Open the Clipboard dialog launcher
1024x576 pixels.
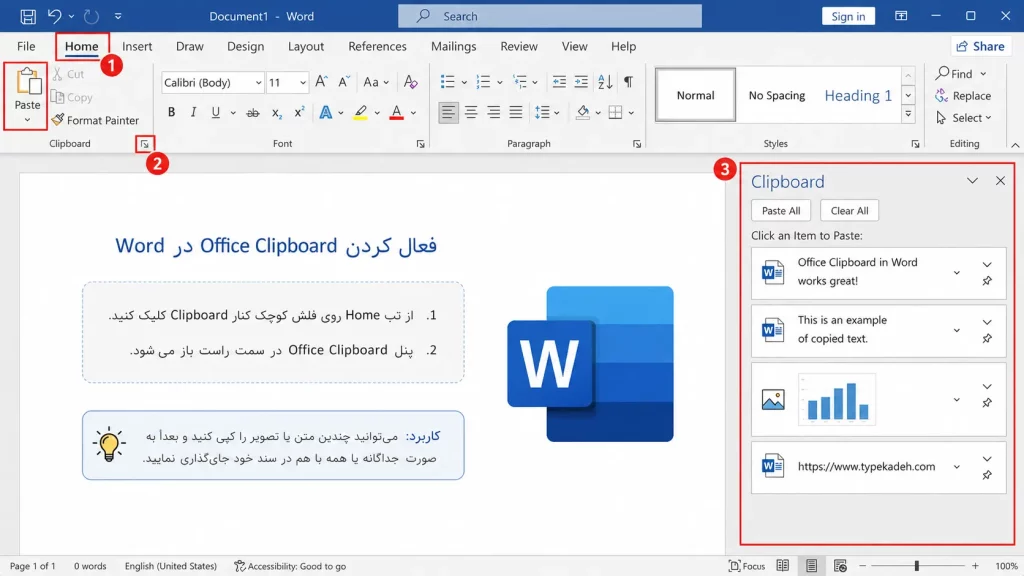click(x=144, y=144)
